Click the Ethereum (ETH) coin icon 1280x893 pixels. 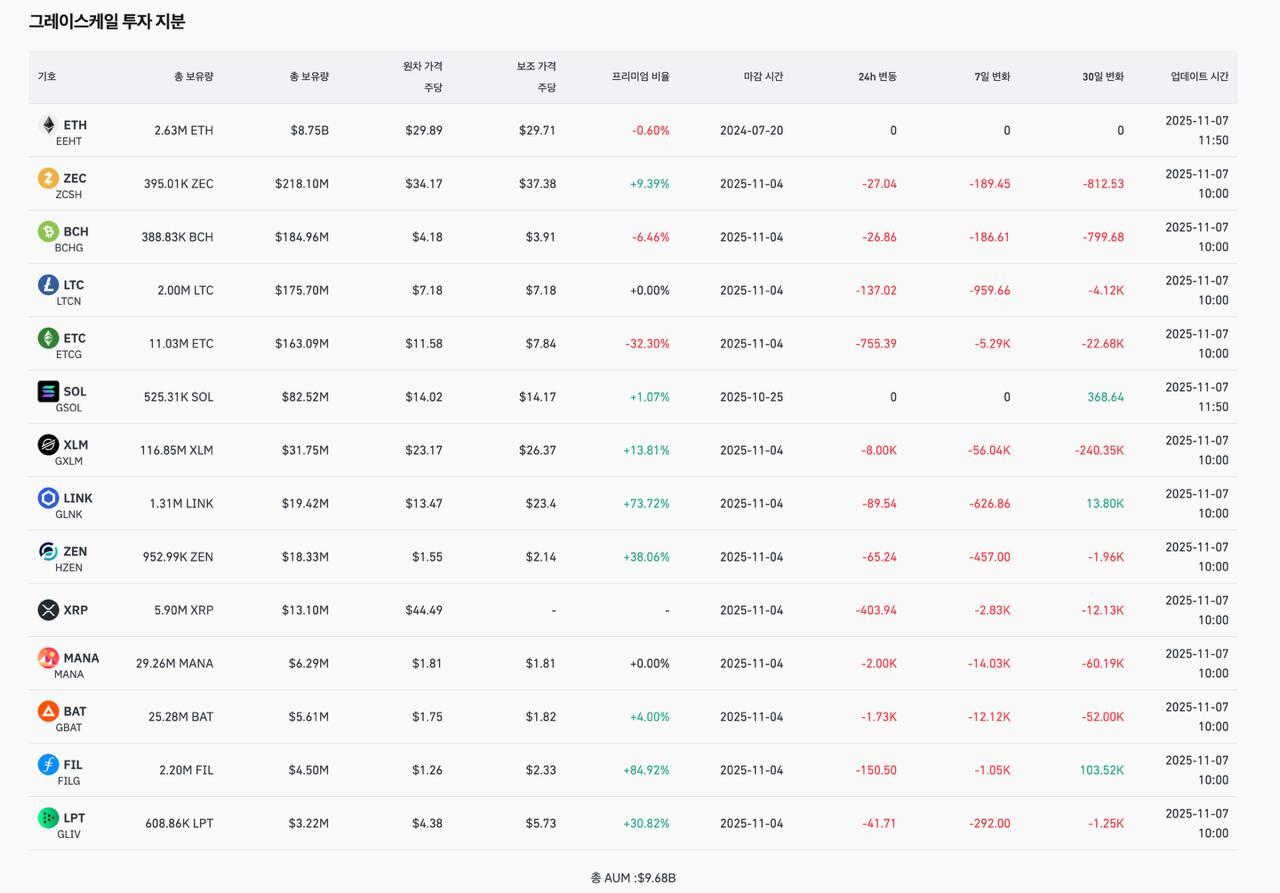(x=48, y=125)
